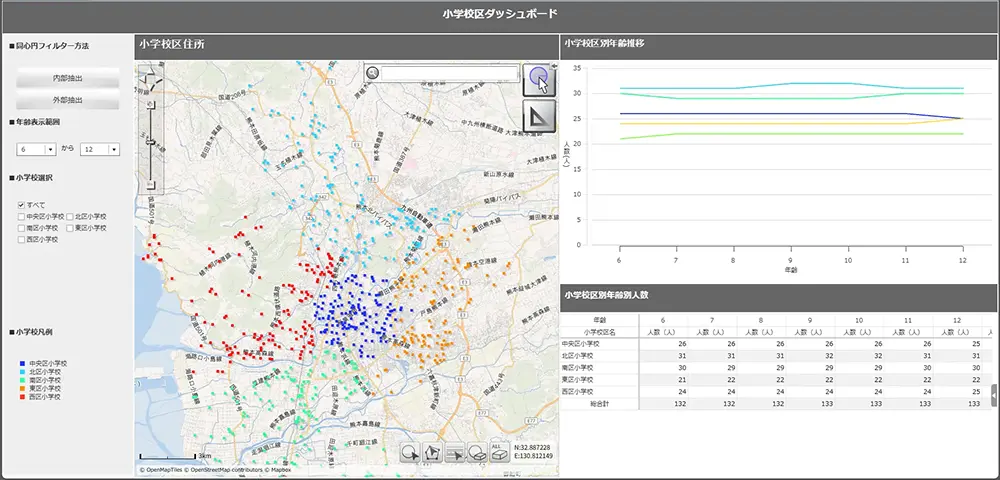Select the concentric circle tool on the map
Viewport: 1000px width, 480px height.
click(537, 78)
